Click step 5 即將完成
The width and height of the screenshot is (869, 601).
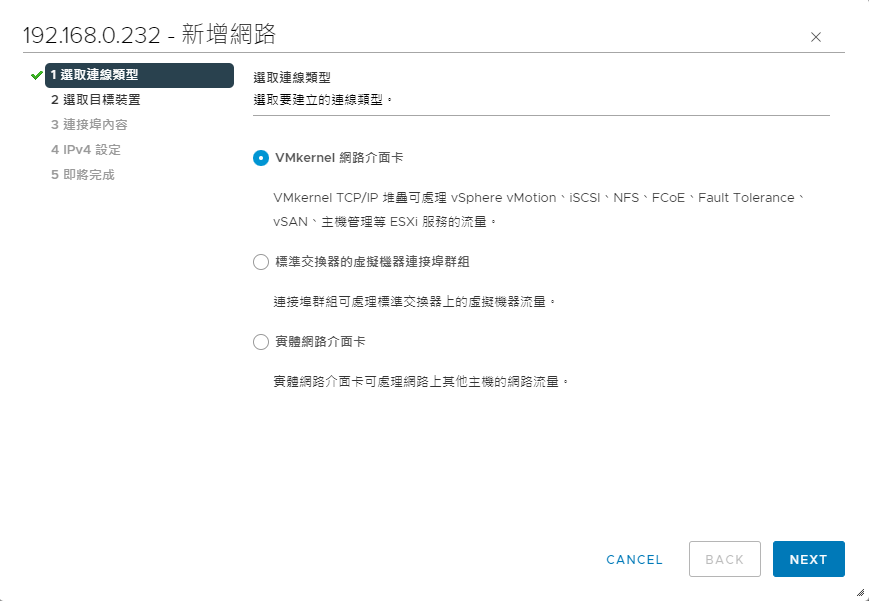click(x=83, y=175)
